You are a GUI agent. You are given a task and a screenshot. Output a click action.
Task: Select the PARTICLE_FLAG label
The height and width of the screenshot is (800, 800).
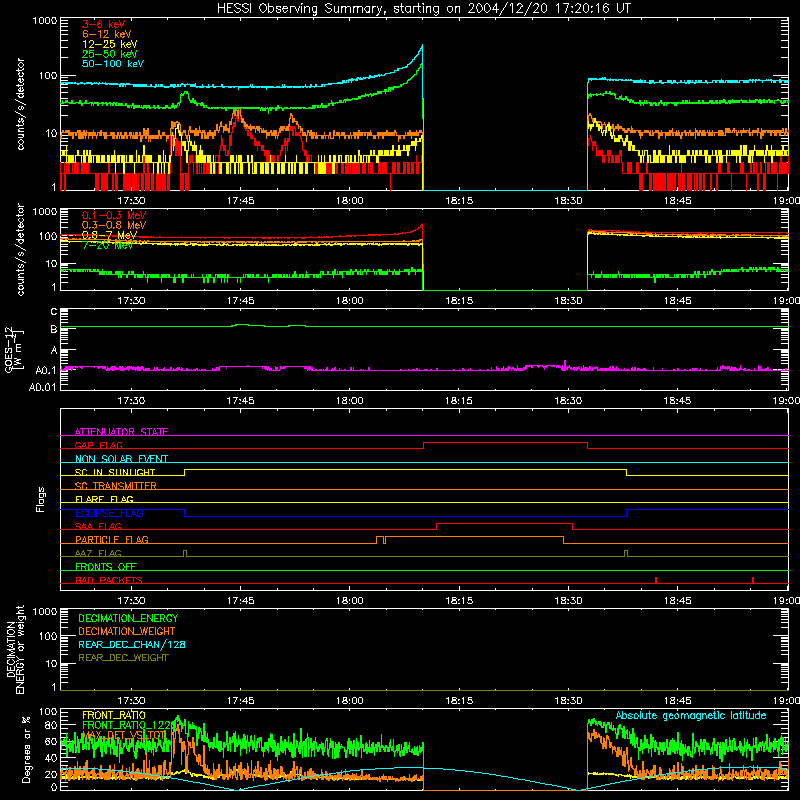click(112, 539)
